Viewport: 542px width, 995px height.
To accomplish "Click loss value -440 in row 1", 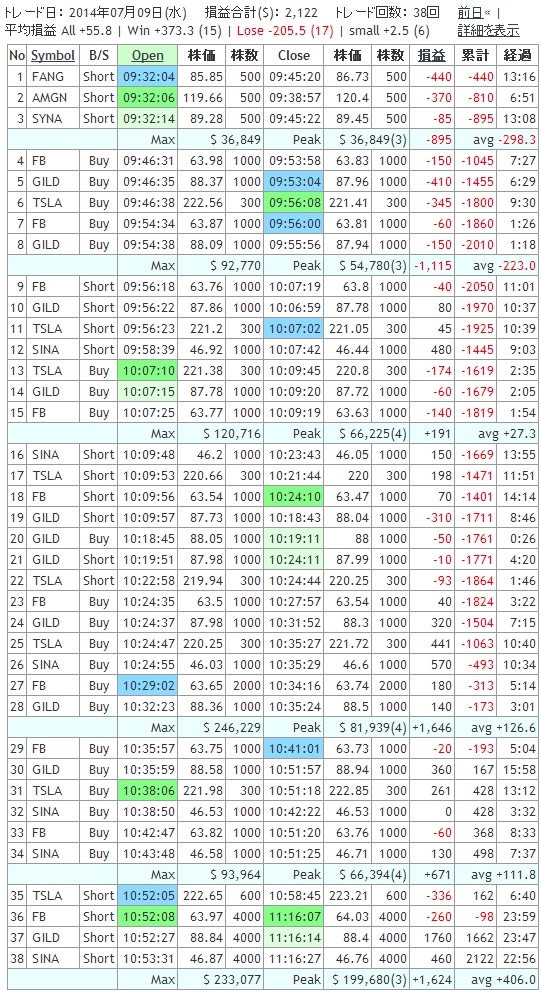I will click(x=437, y=77).
